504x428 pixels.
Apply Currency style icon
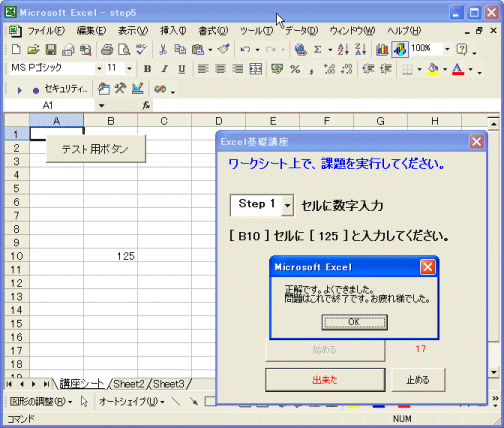(277, 69)
